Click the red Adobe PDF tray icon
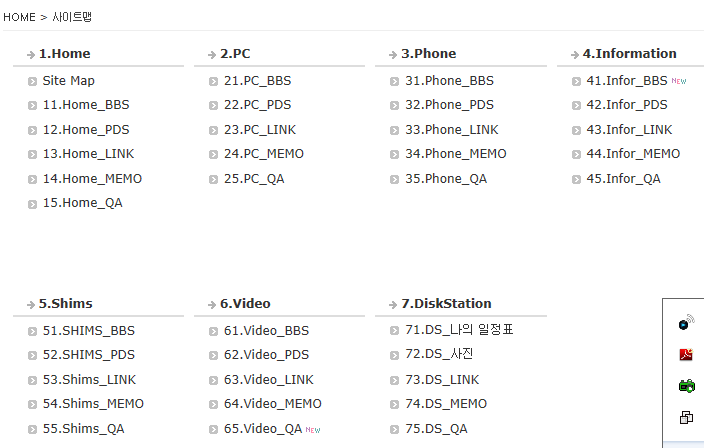This screenshot has width=704, height=448. (686, 354)
